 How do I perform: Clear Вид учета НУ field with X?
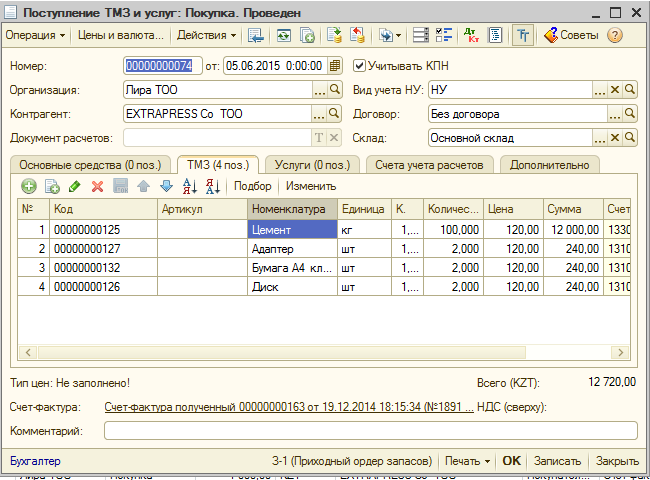[615, 90]
